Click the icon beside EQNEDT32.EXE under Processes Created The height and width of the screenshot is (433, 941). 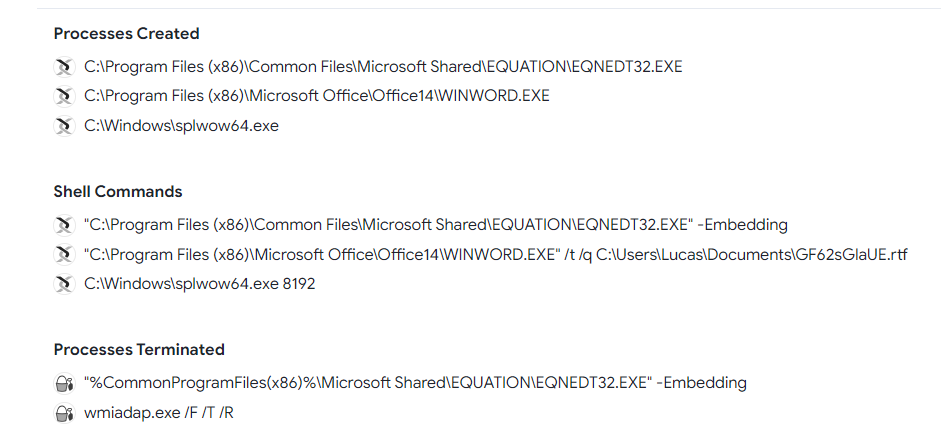[64, 67]
